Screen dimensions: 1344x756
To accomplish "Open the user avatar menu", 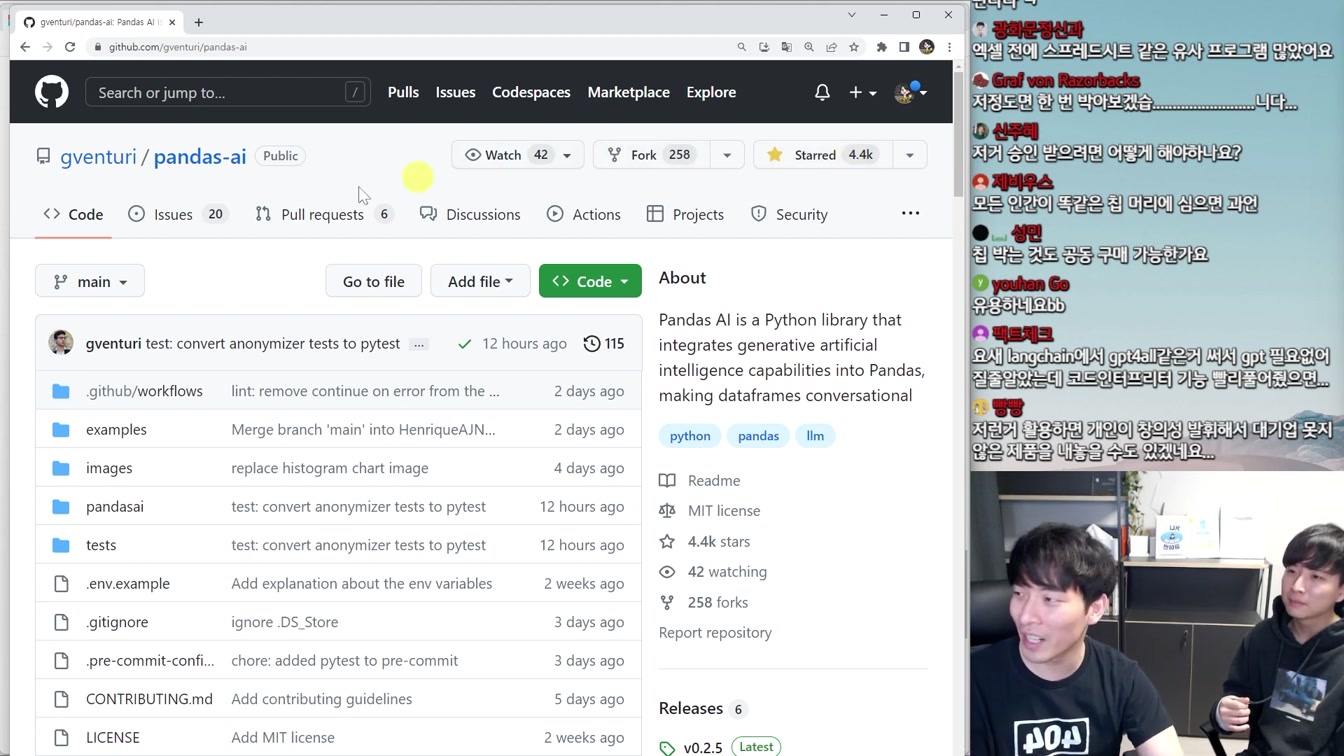I will [x=910, y=92].
